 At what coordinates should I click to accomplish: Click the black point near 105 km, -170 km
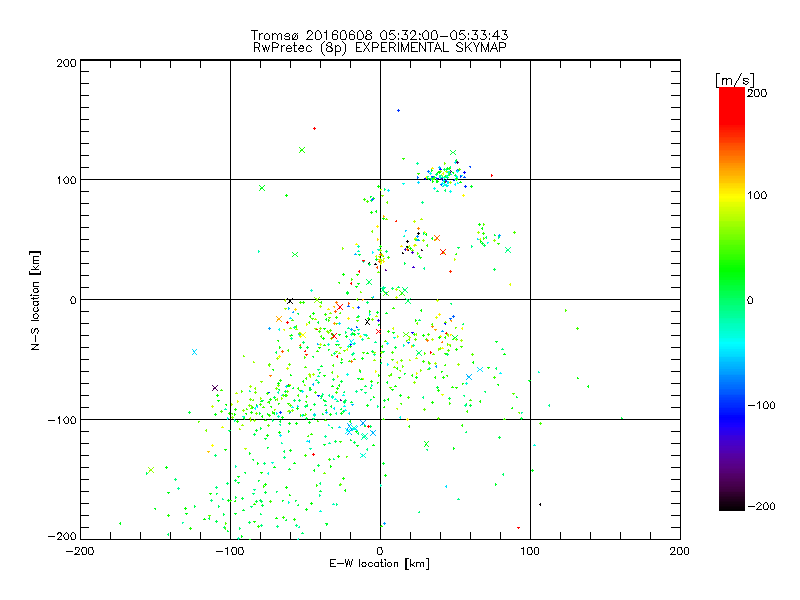(x=540, y=505)
